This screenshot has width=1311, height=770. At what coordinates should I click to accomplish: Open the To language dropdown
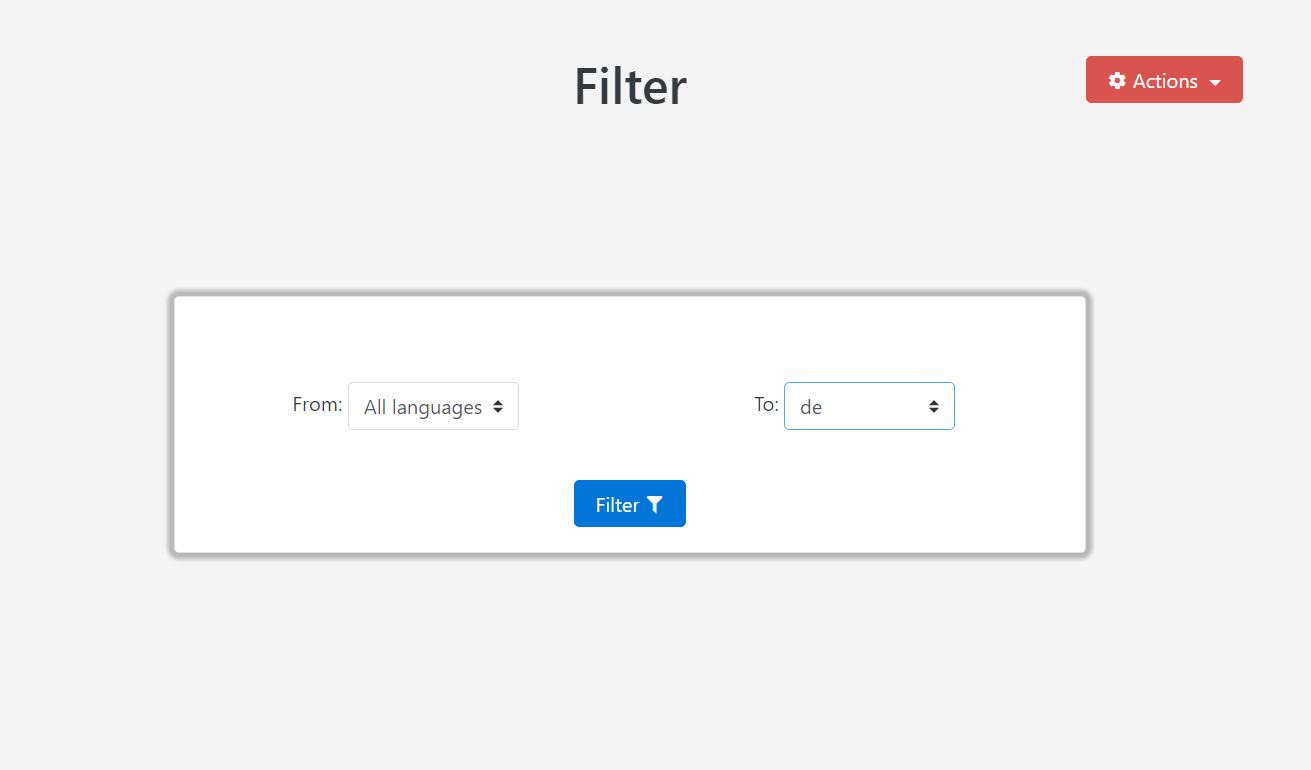869,407
